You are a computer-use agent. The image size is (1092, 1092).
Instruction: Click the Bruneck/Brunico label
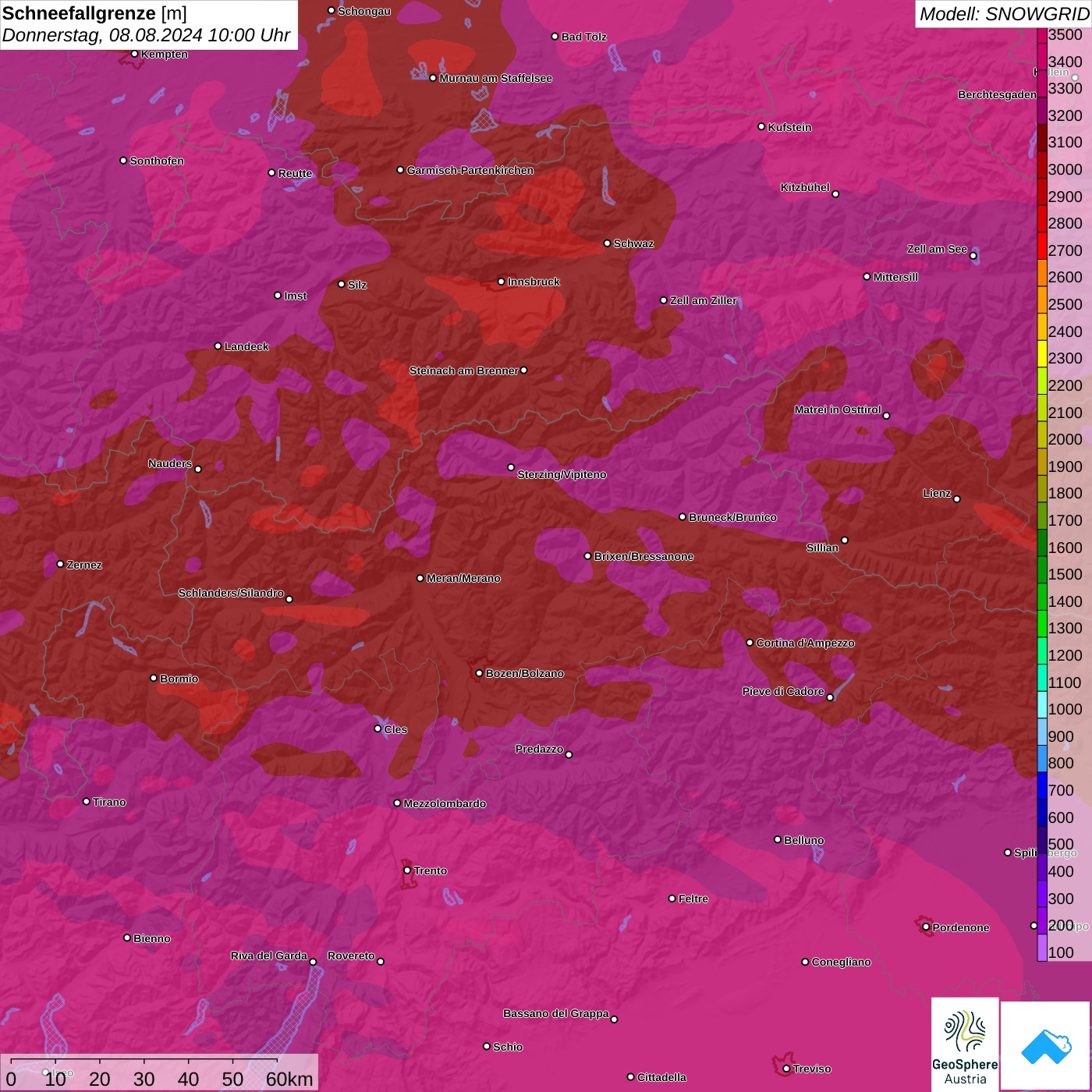tap(733, 517)
